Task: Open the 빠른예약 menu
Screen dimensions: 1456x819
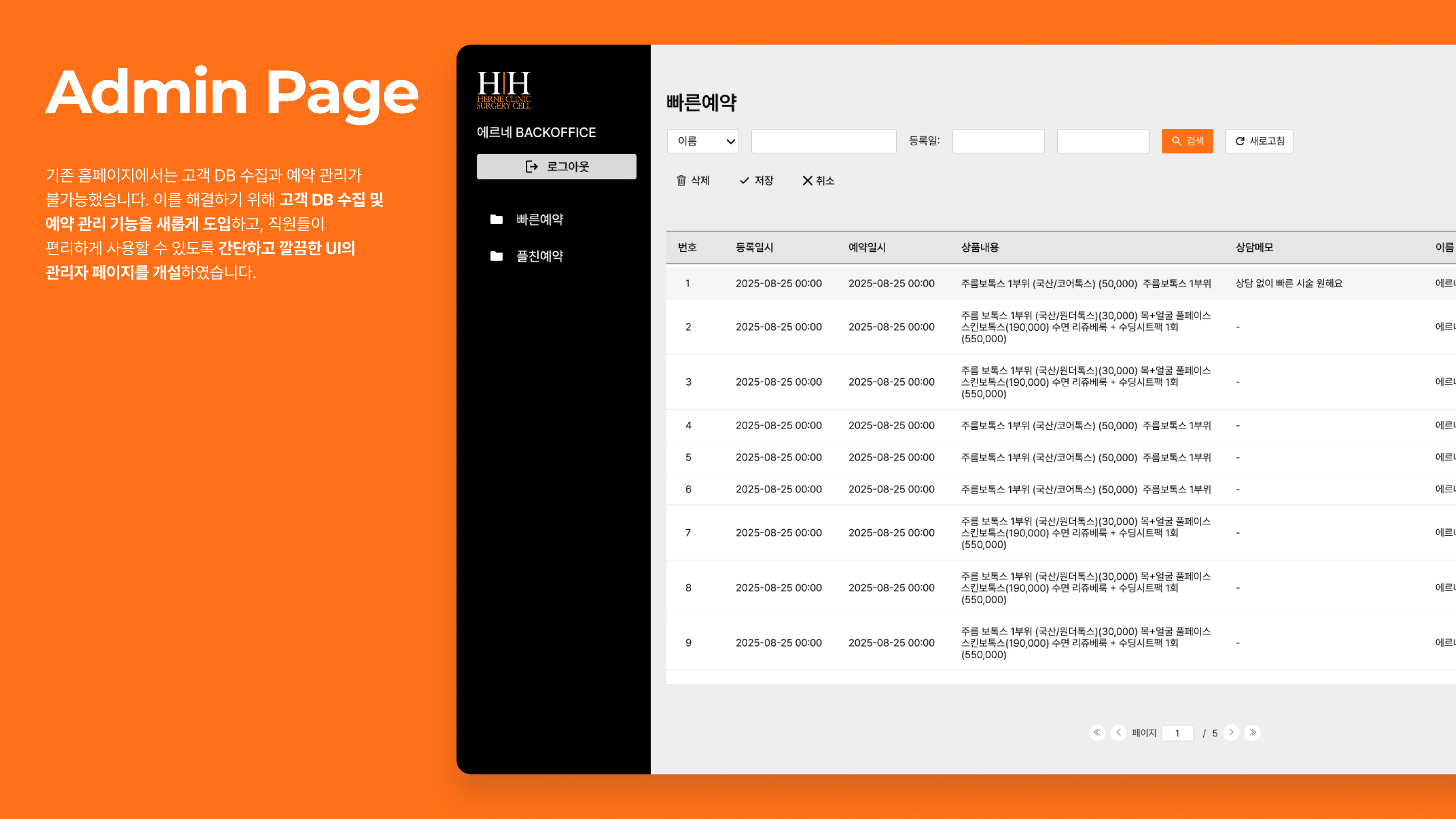Action: coord(539,219)
